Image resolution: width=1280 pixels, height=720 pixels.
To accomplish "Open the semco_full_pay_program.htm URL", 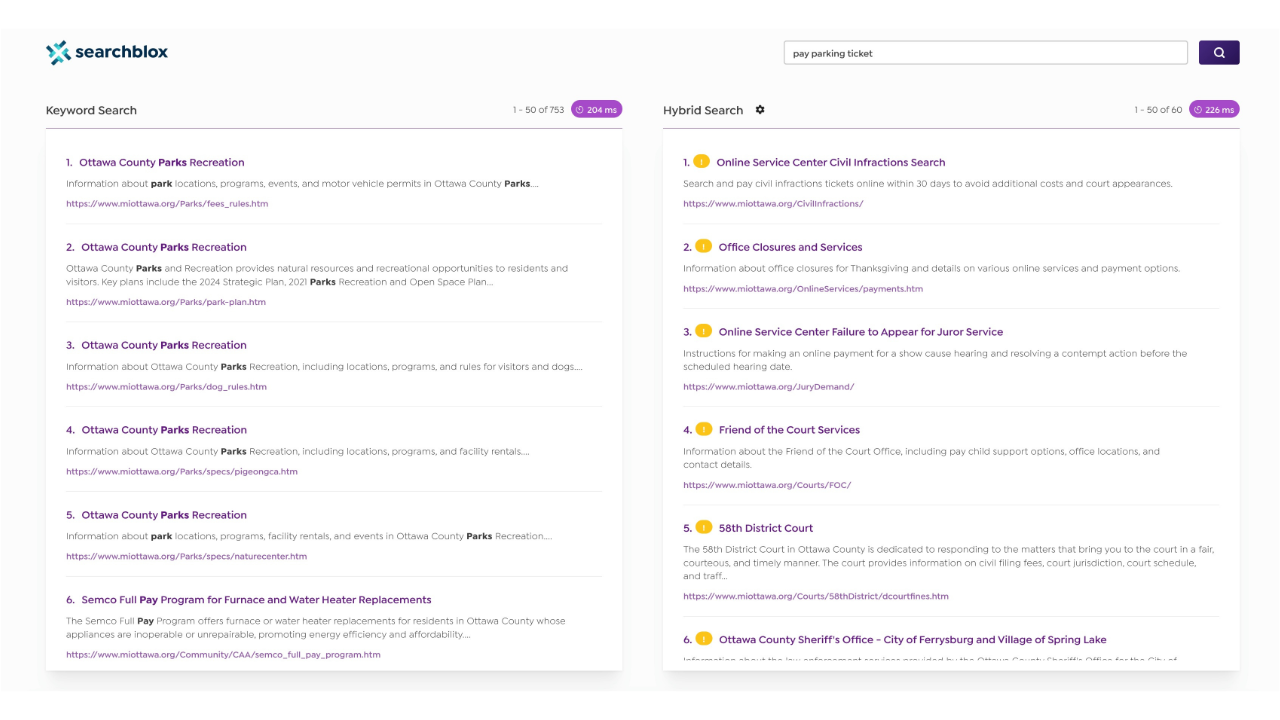I will (223, 655).
